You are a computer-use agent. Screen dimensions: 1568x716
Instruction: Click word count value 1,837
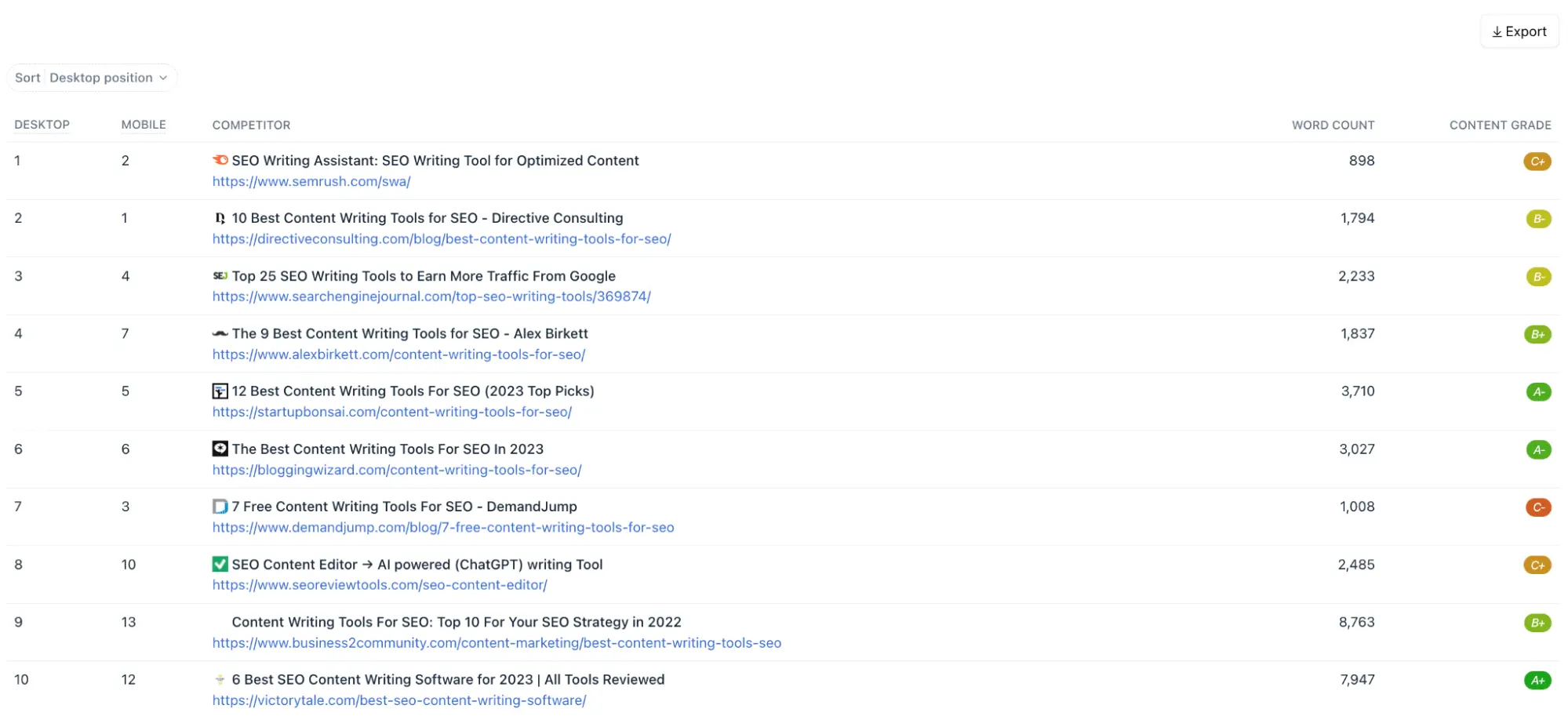pyautogui.click(x=1358, y=334)
